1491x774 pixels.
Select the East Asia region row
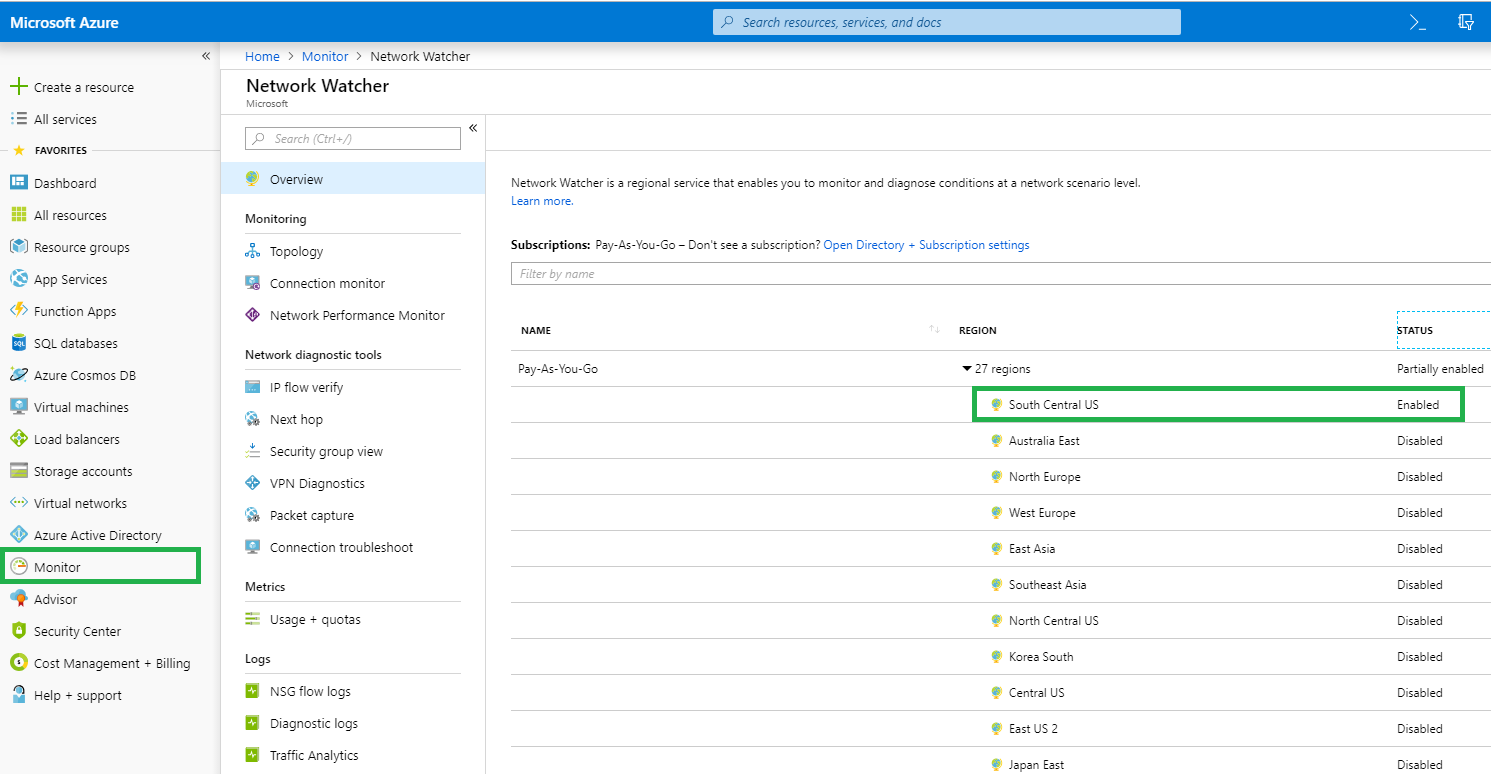1000,549
